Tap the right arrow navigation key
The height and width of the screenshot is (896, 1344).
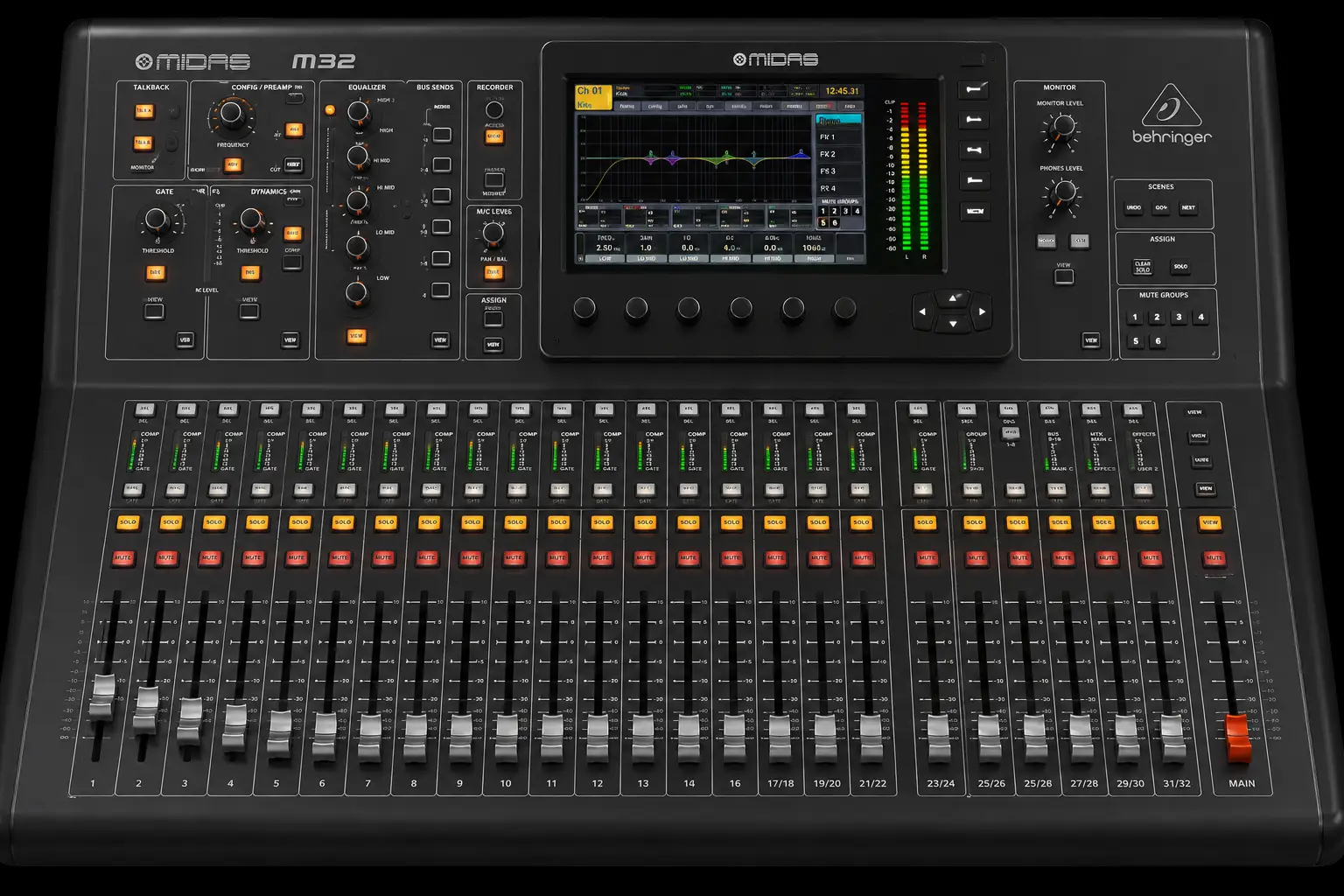coord(983,311)
